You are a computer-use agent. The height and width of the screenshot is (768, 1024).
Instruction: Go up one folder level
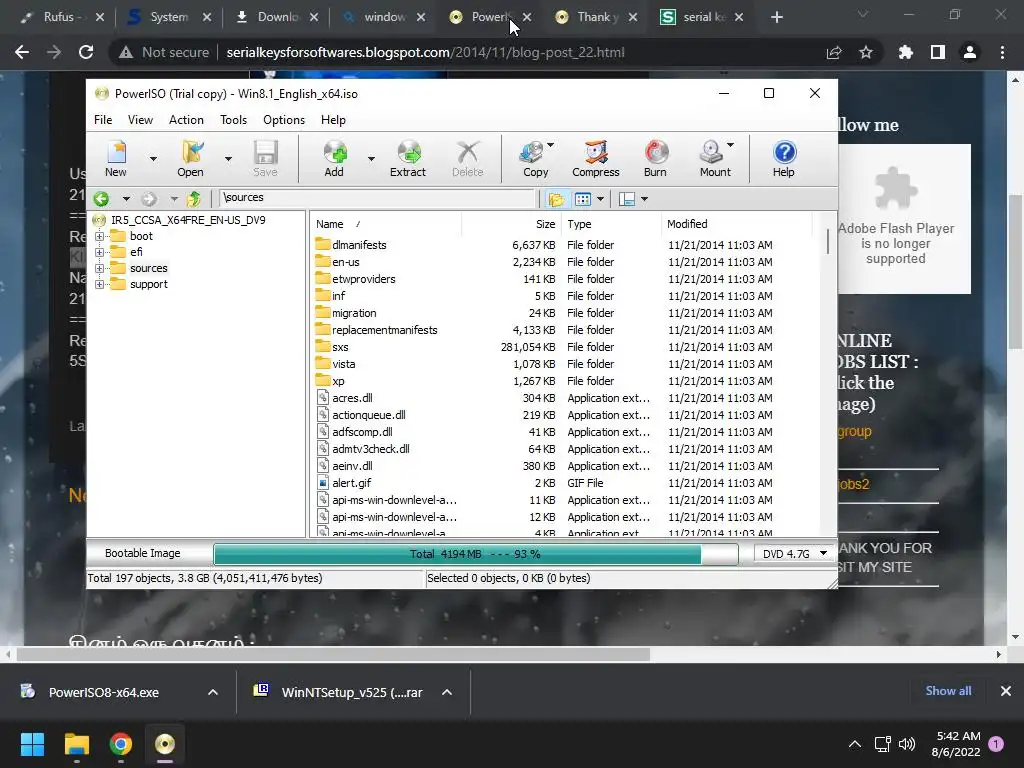(x=193, y=199)
